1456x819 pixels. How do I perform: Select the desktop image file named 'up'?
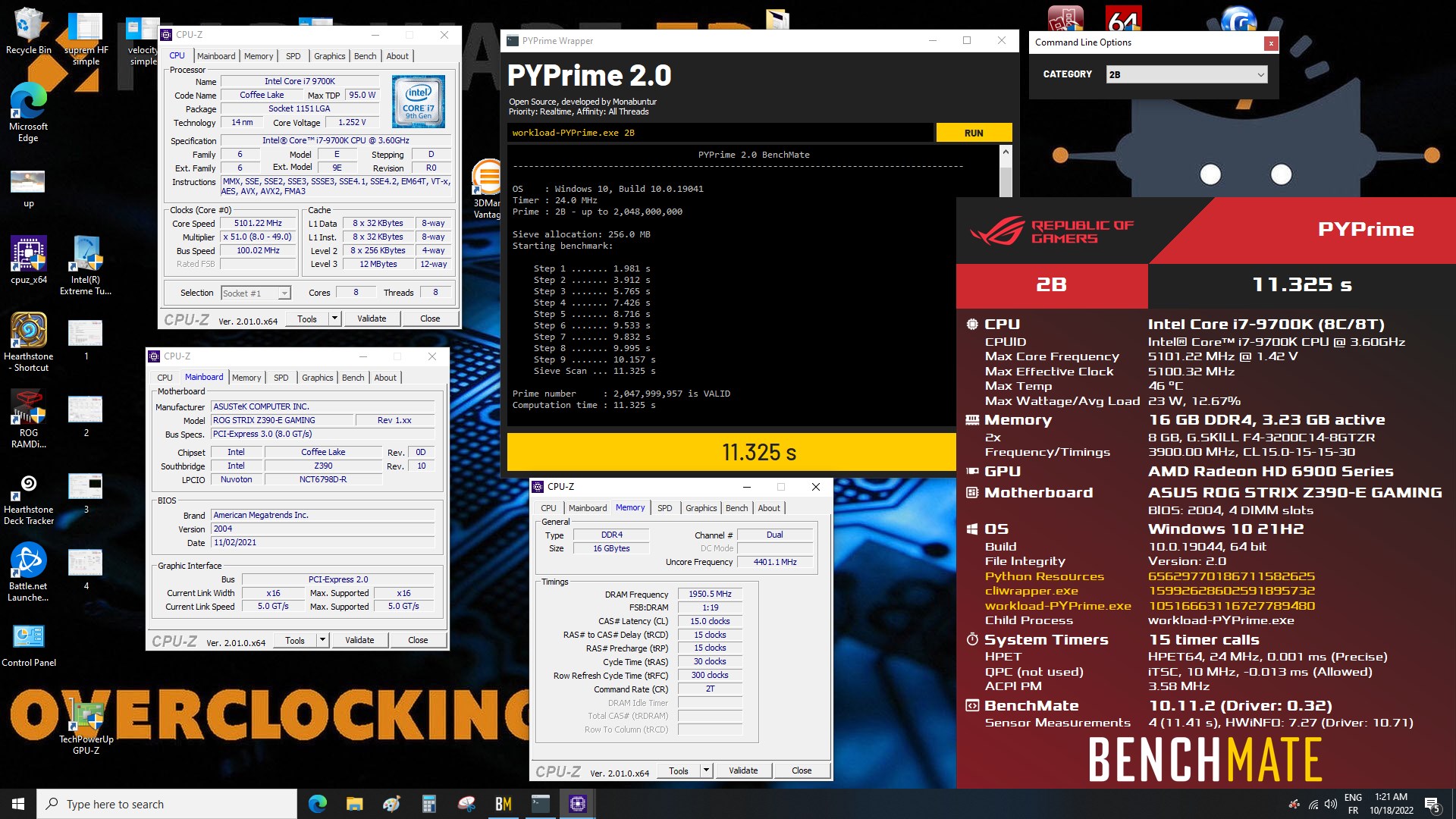tap(28, 188)
